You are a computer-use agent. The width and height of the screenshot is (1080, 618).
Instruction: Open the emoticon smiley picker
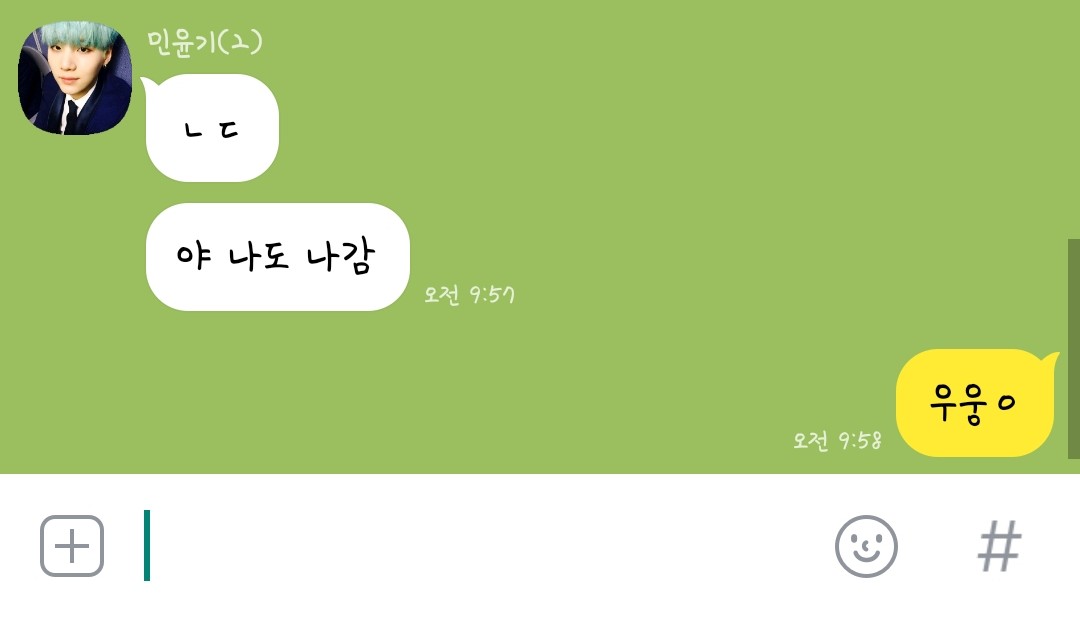(x=866, y=546)
